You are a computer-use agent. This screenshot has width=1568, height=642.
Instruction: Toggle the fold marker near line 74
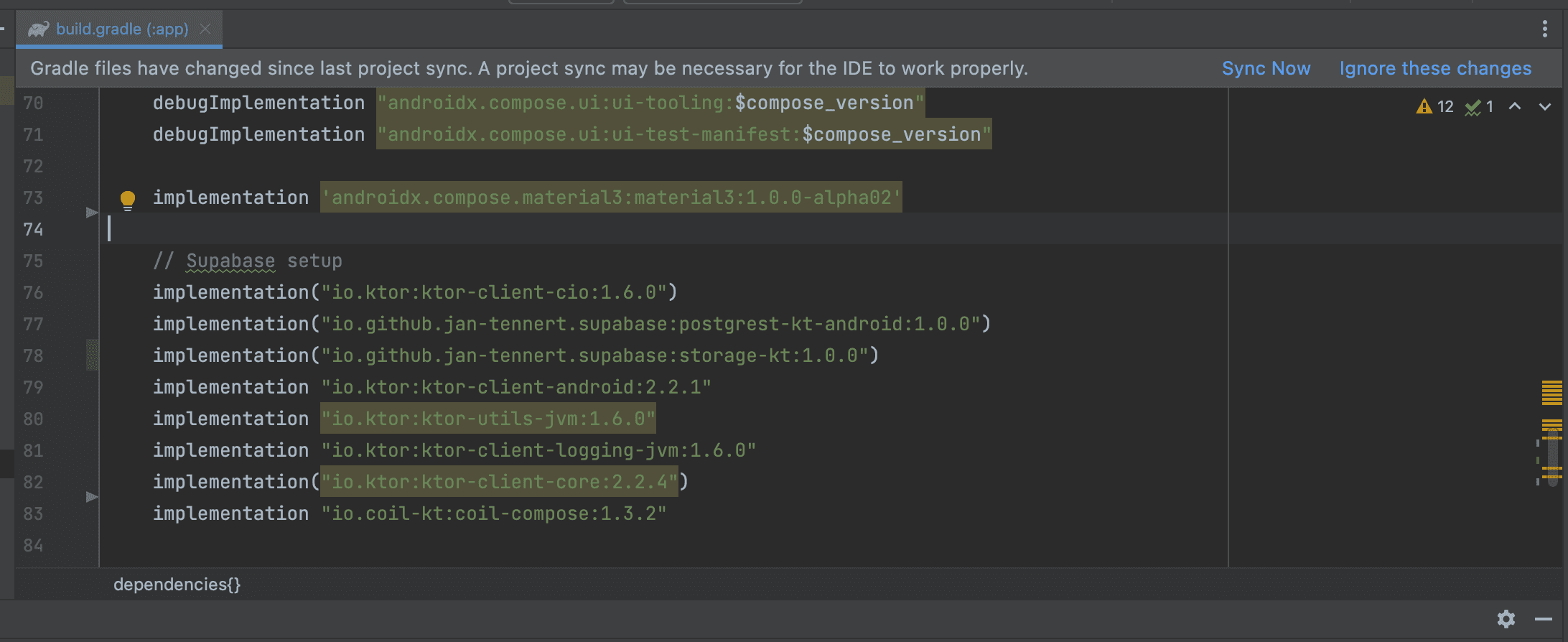click(91, 213)
